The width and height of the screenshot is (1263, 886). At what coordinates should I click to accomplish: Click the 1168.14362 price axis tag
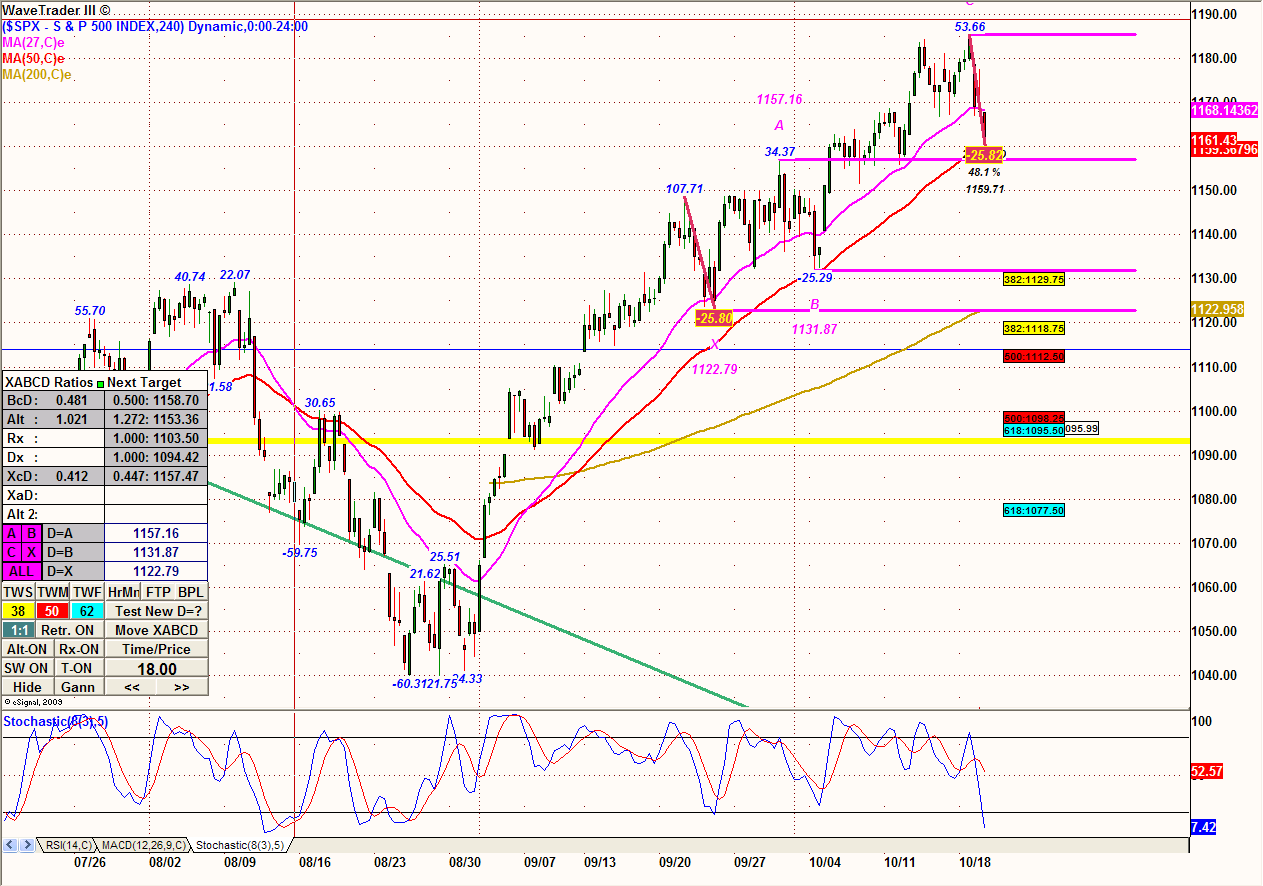click(1225, 110)
